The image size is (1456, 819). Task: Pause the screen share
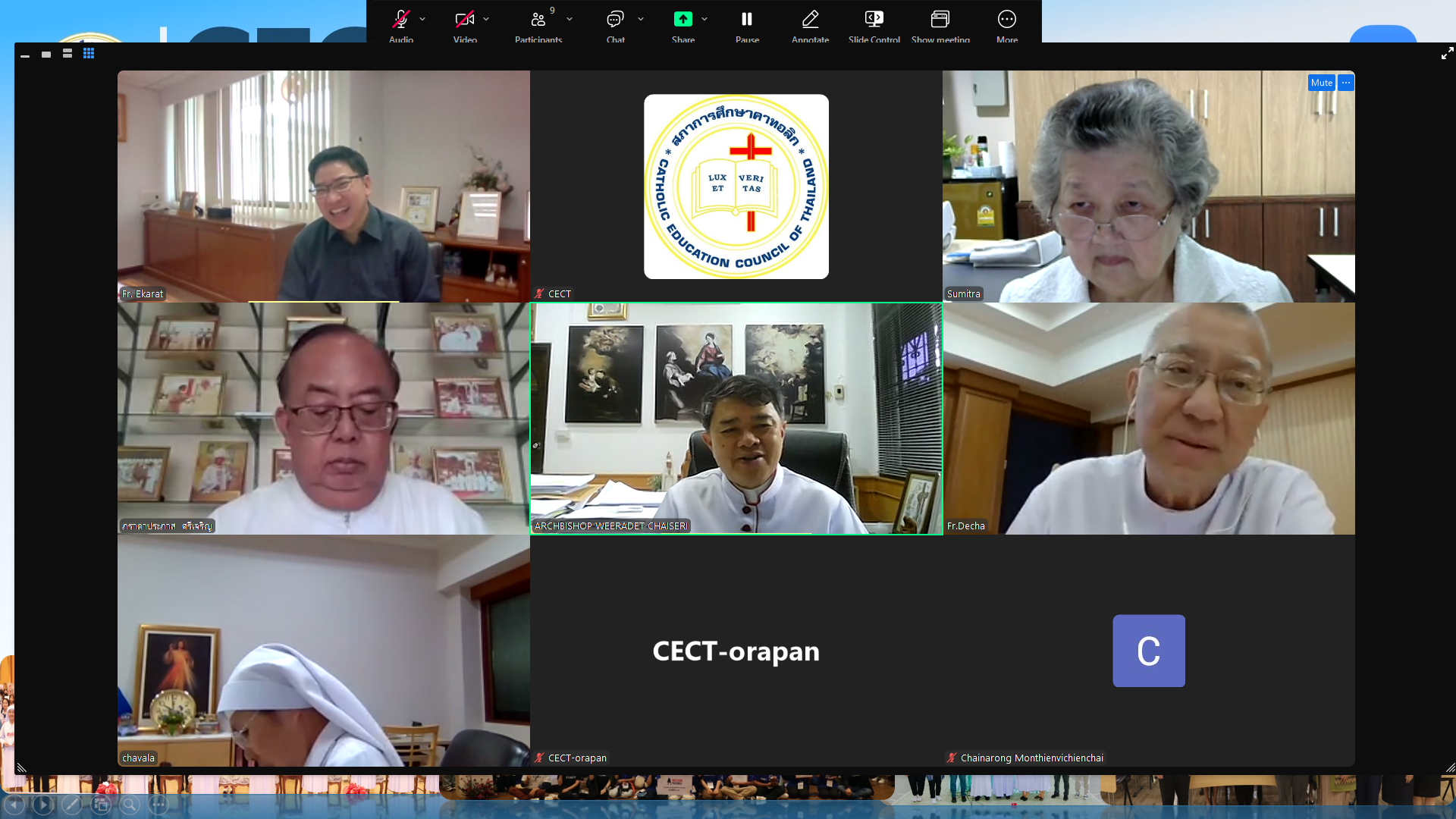tap(747, 19)
